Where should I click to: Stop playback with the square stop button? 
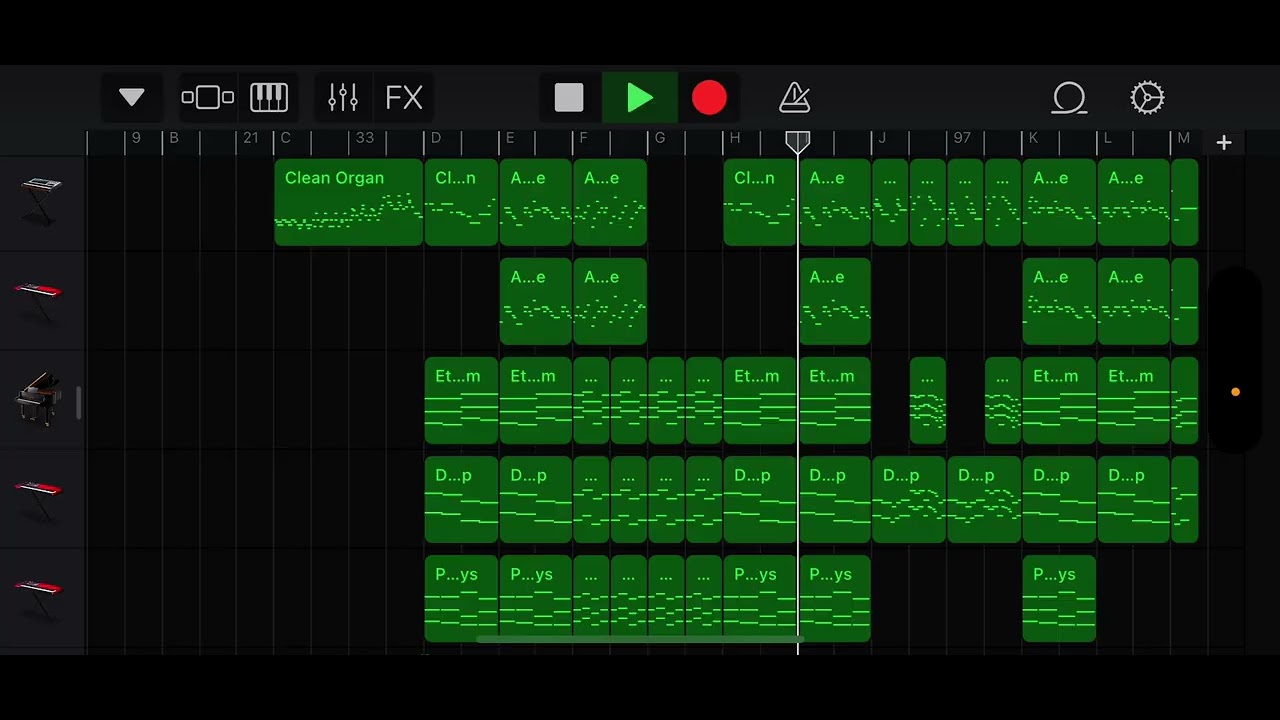pos(569,98)
